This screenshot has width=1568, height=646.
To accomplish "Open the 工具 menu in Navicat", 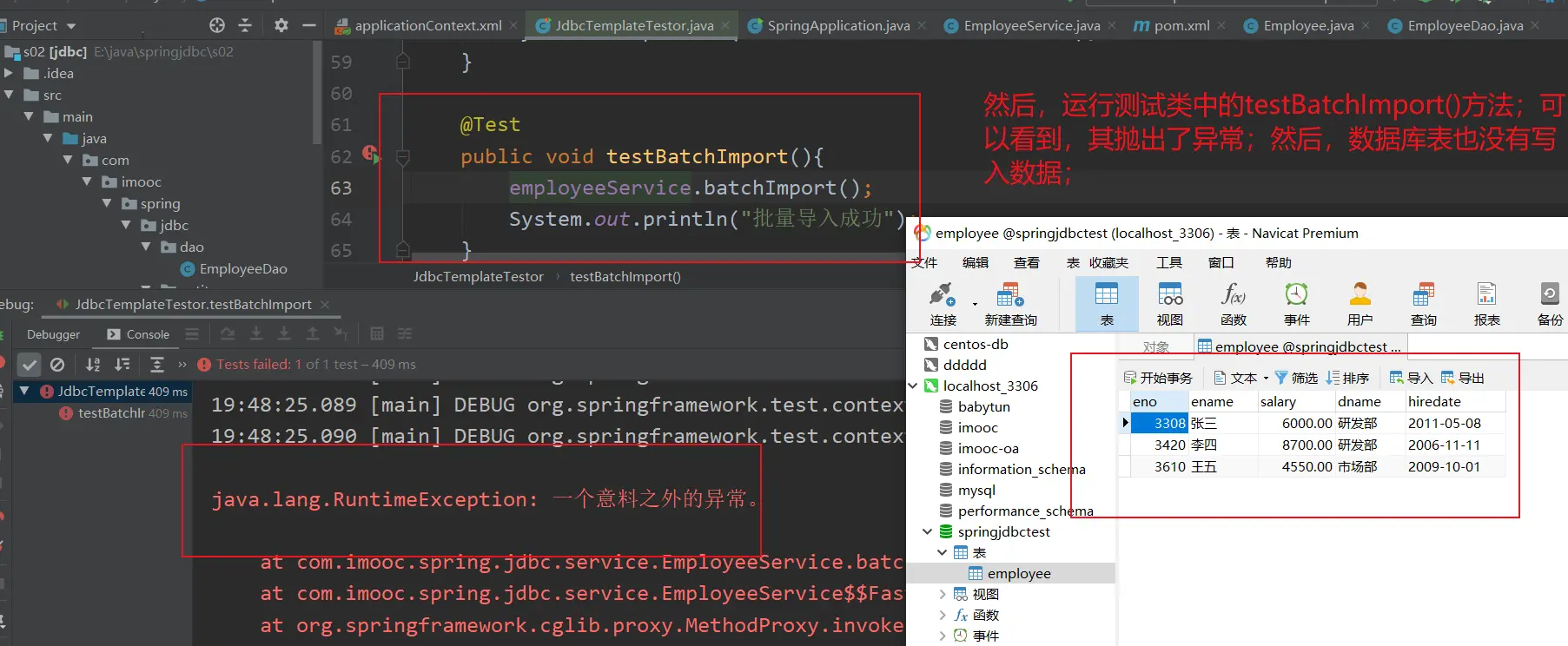I will point(1168,262).
